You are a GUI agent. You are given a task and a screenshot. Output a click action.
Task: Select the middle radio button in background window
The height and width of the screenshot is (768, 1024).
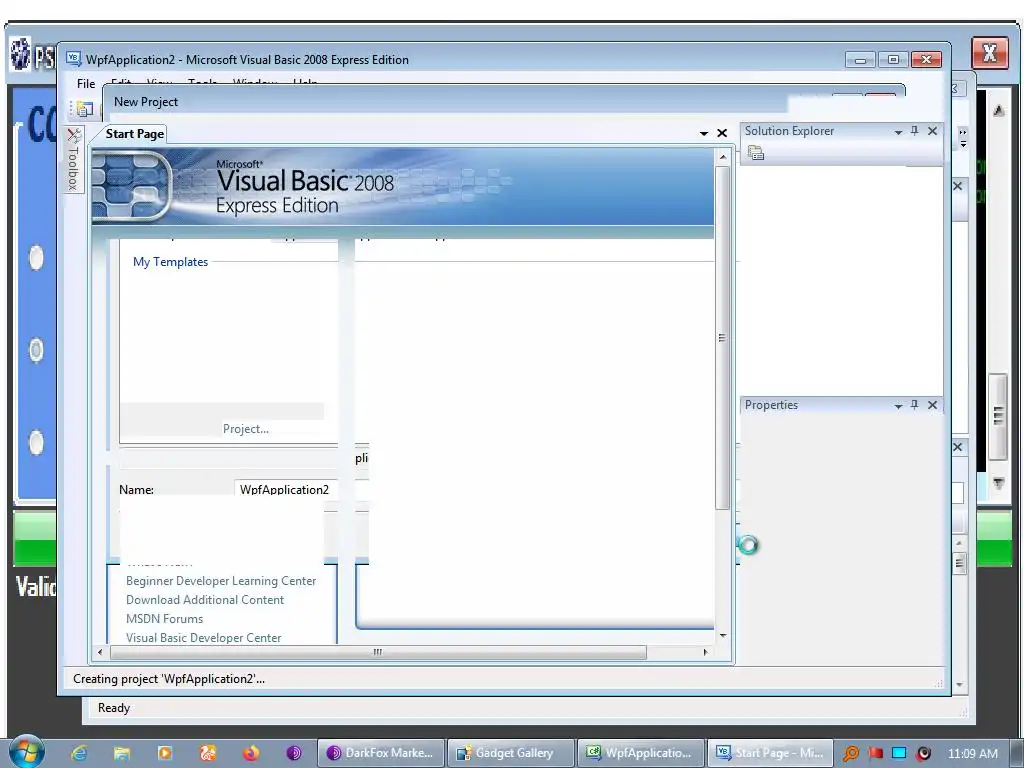(x=37, y=350)
